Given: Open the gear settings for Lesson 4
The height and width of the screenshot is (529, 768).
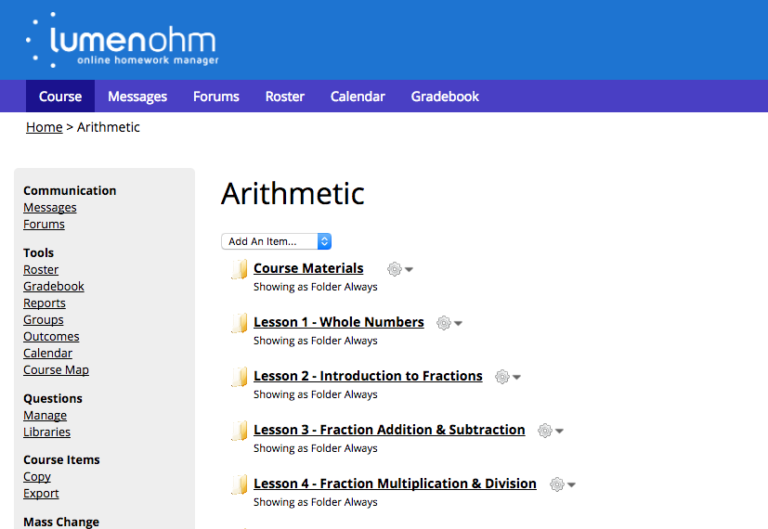Looking at the screenshot, I should click(x=557, y=484).
